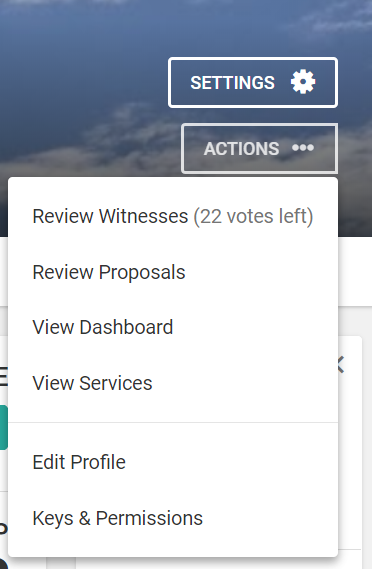
Task: Click the gear icon beside SETTINGS
Action: [303, 82]
